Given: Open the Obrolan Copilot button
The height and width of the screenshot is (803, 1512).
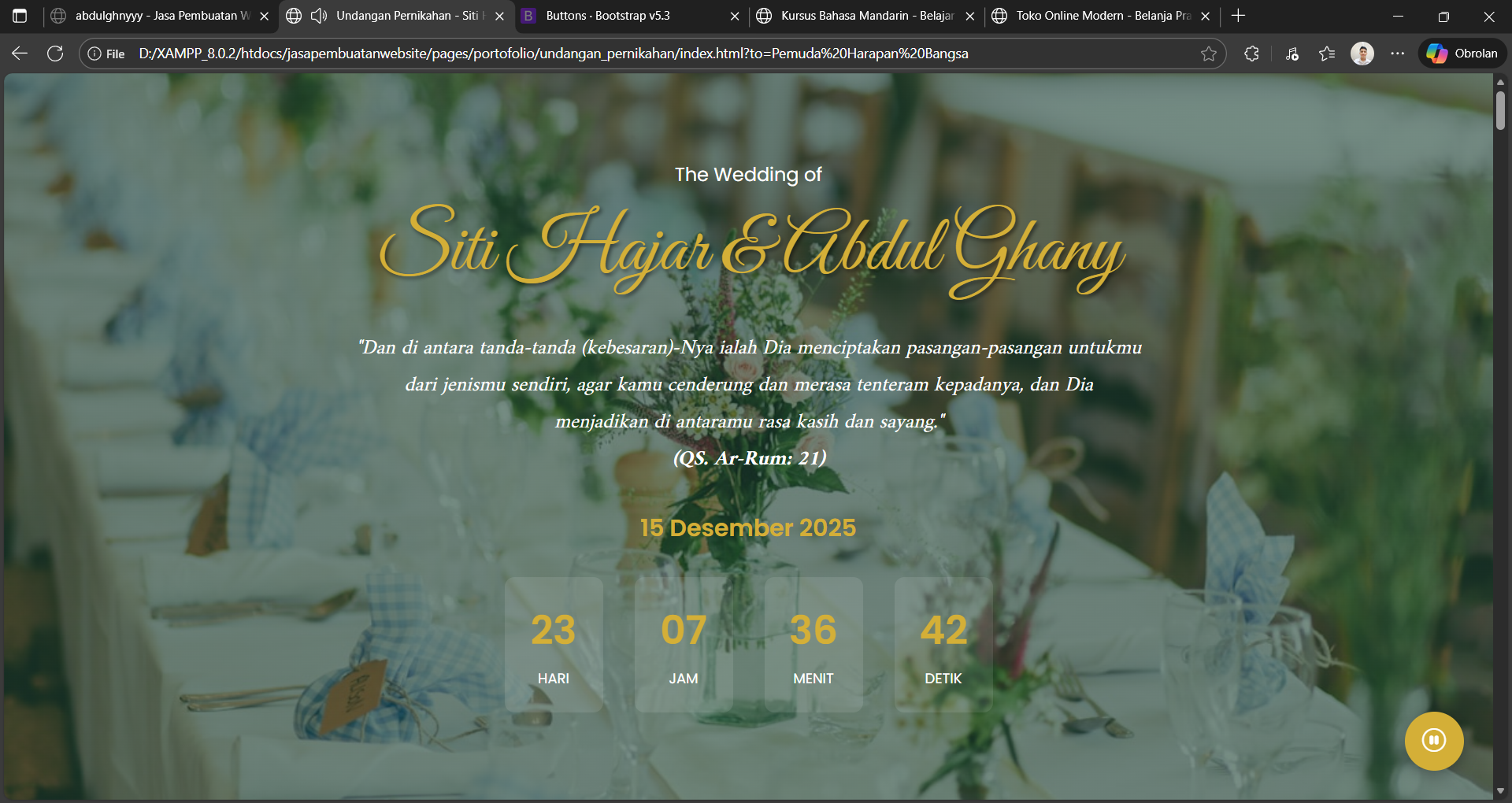Looking at the screenshot, I should pyautogui.click(x=1462, y=54).
